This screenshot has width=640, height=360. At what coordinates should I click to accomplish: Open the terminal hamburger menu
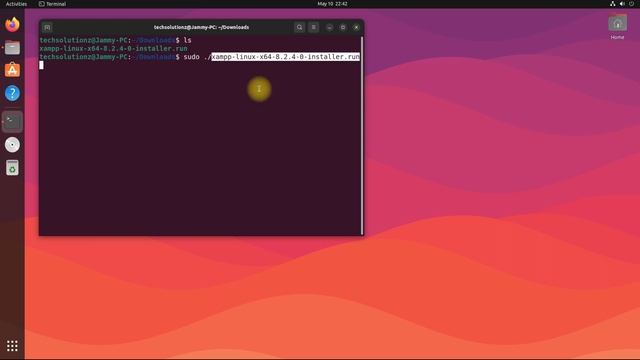313,27
